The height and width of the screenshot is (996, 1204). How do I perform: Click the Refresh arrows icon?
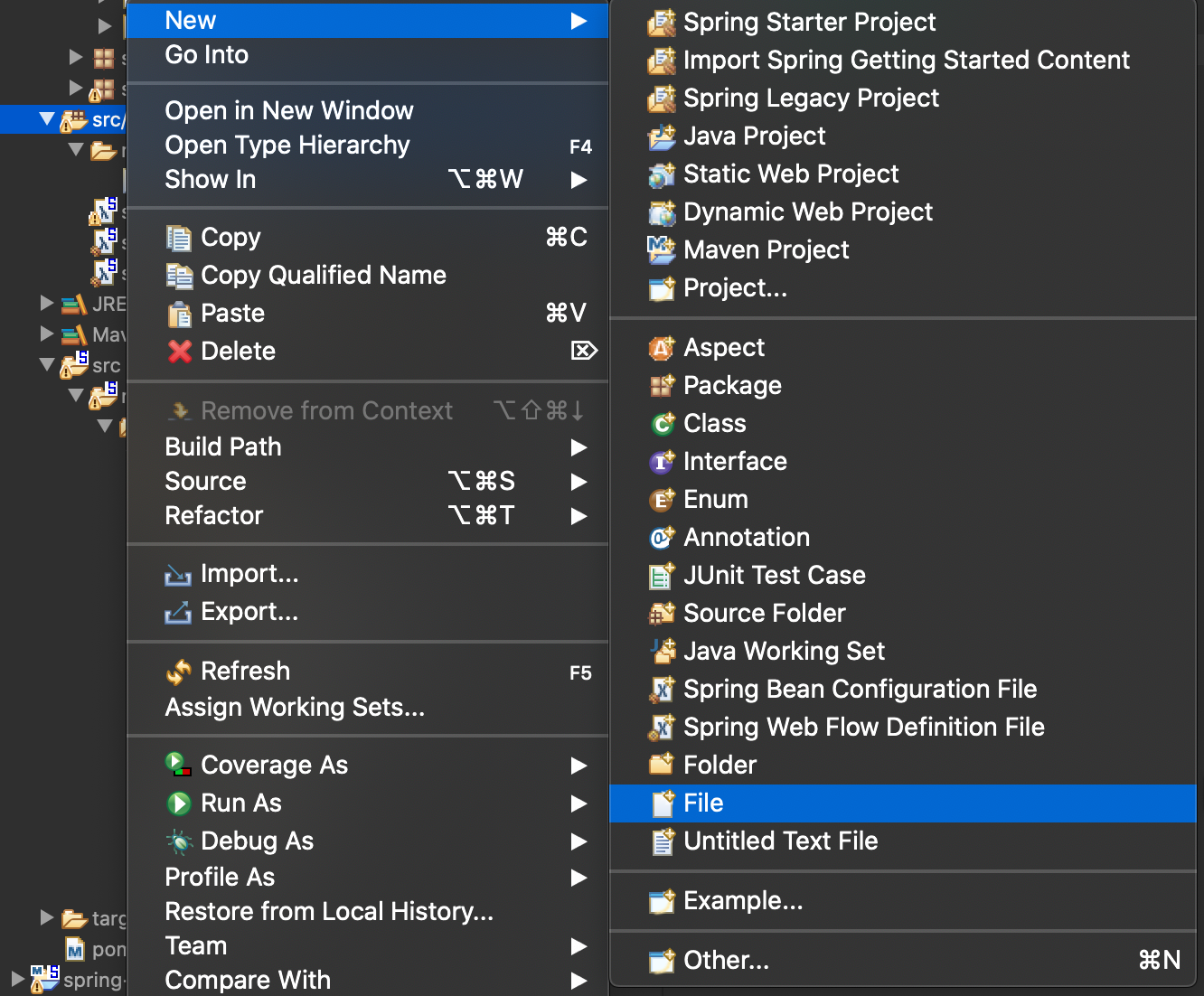point(179,672)
